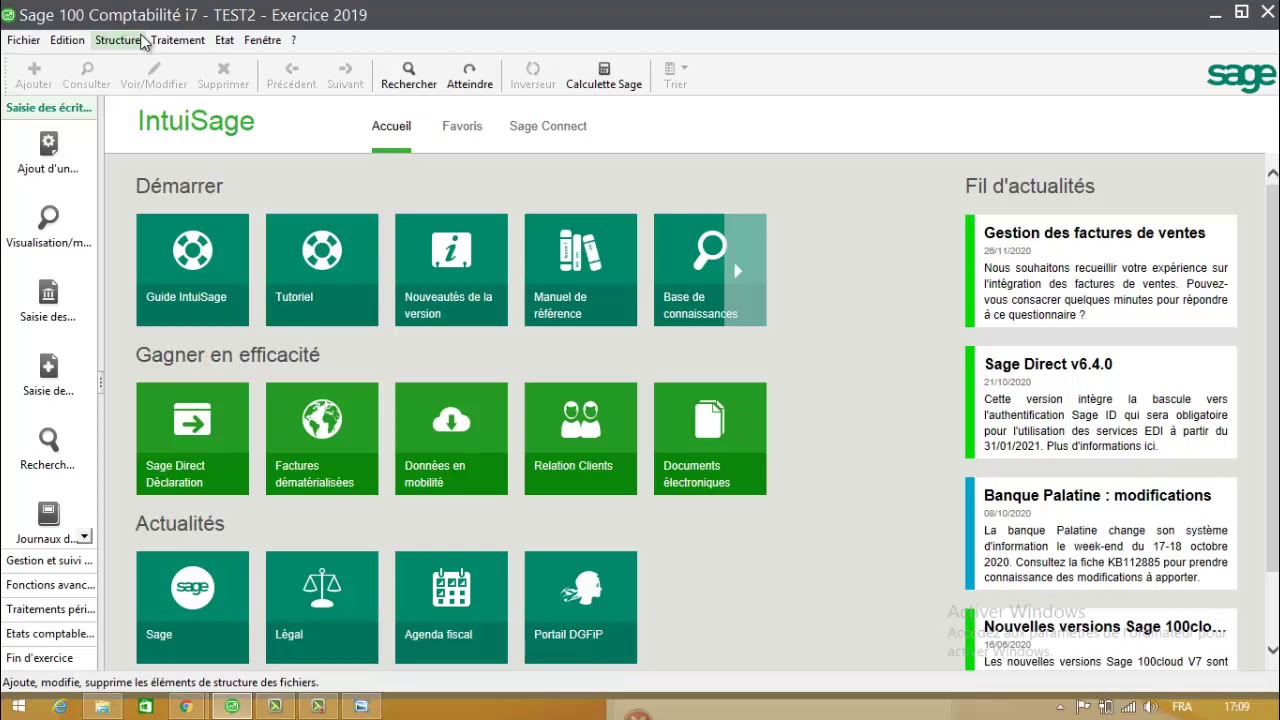
Task: Click the Précédent toolbar arrow
Action: click(291, 75)
